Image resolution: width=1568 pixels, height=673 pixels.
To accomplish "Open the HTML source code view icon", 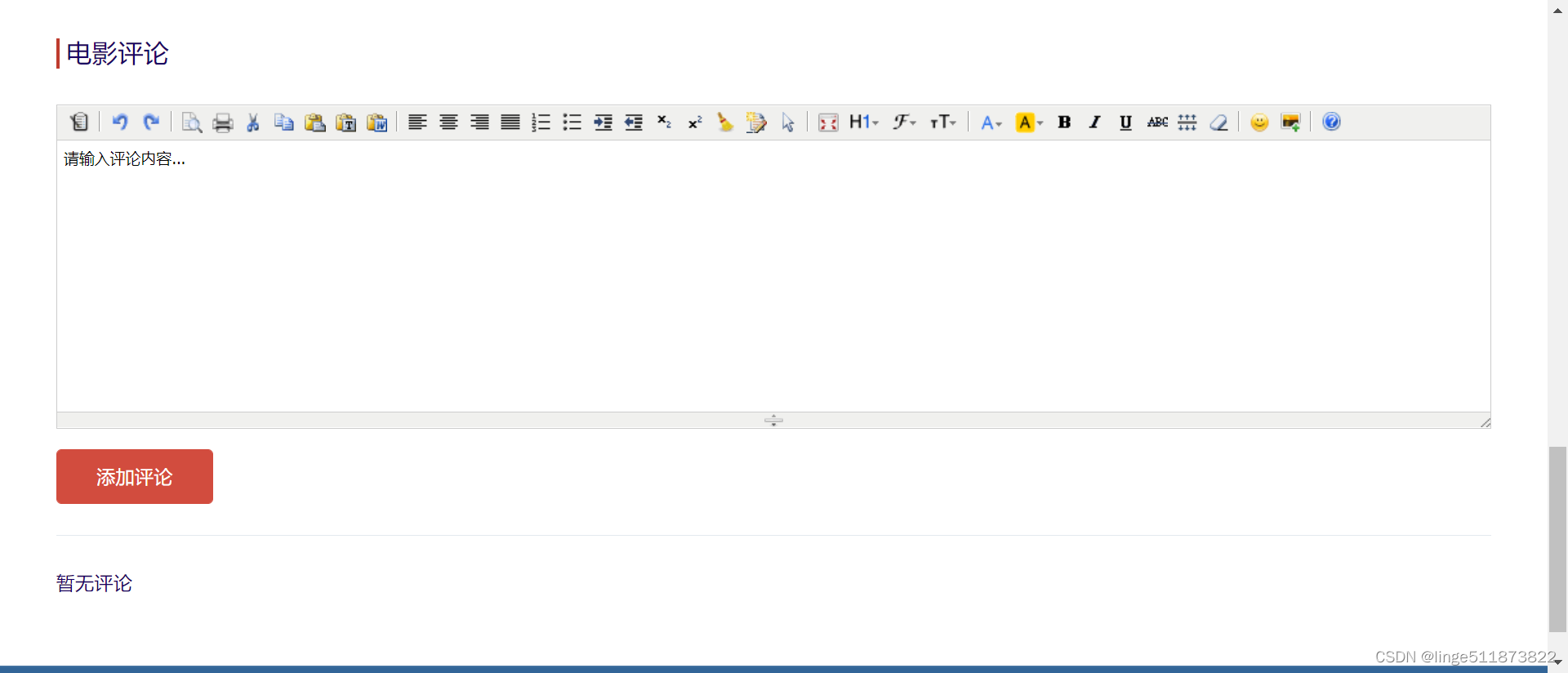I will point(79,122).
